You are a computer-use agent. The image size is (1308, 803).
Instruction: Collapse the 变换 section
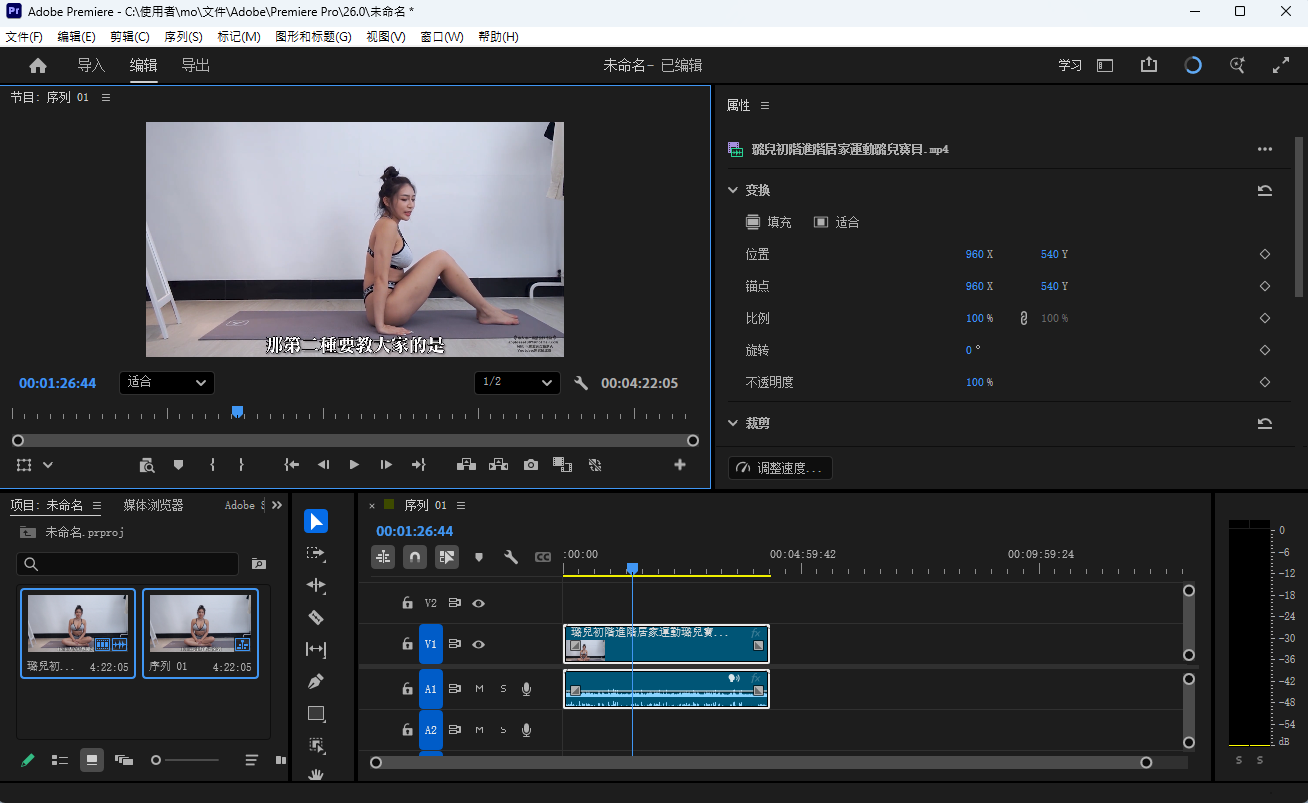pyautogui.click(x=732, y=190)
